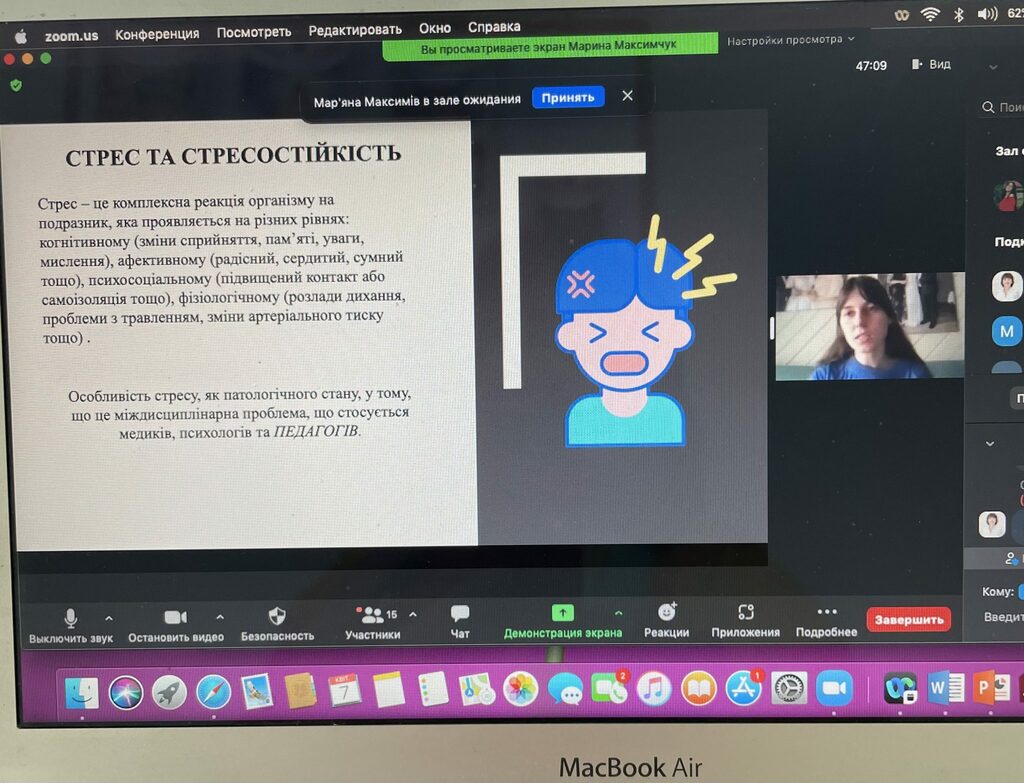The width and height of the screenshot is (1024, 783).
Task: Expand video options arrow next to camera
Action: point(220,616)
